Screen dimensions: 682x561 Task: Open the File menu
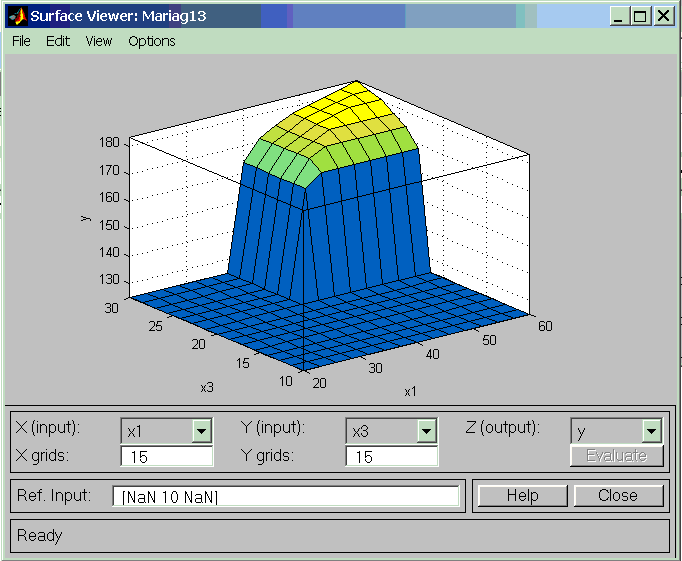[x=21, y=41]
